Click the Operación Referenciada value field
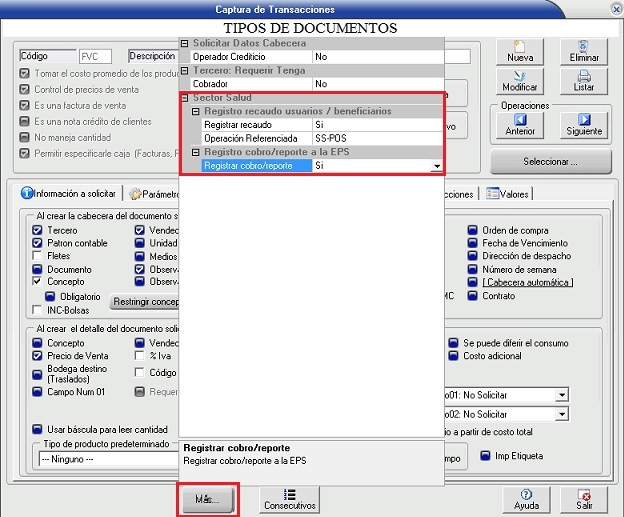This screenshot has height=517, width=624. pyautogui.click(x=376, y=138)
